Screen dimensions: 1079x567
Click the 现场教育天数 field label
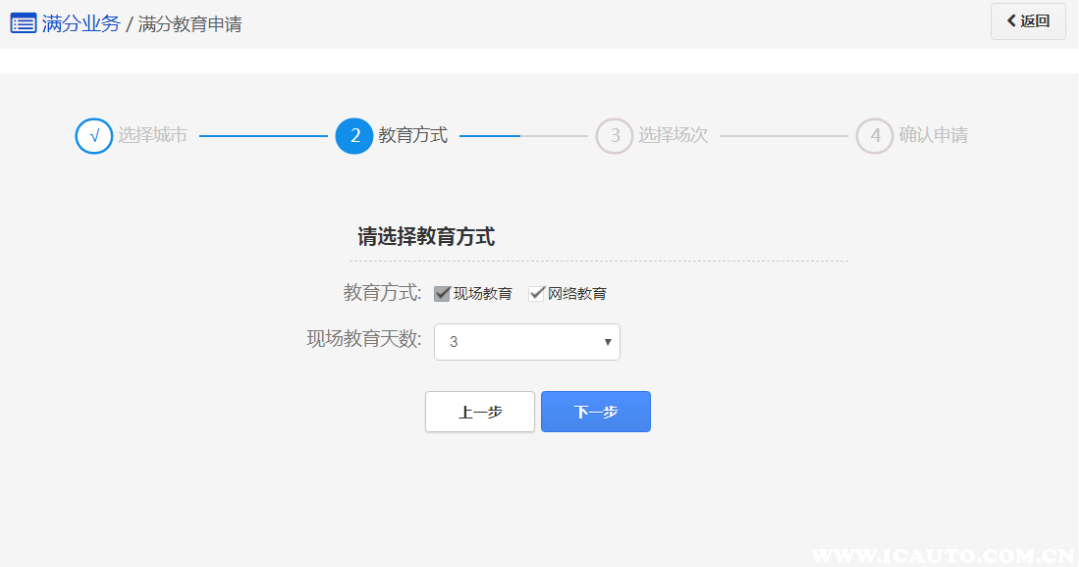(364, 339)
